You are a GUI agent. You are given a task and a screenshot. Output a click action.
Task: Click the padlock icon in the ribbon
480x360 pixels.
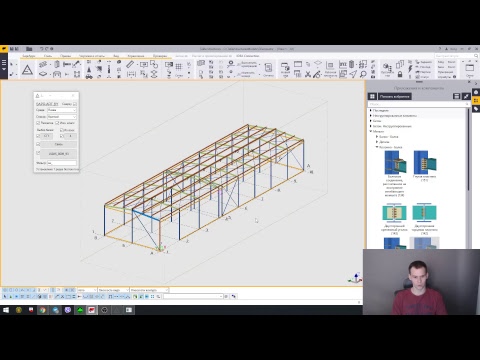pyautogui.click(x=400, y=74)
